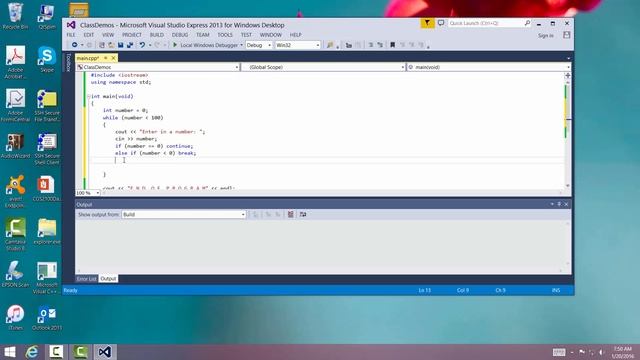640x360 pixels.
Task: Click the Save All toolbar icon
Action: 130,45
